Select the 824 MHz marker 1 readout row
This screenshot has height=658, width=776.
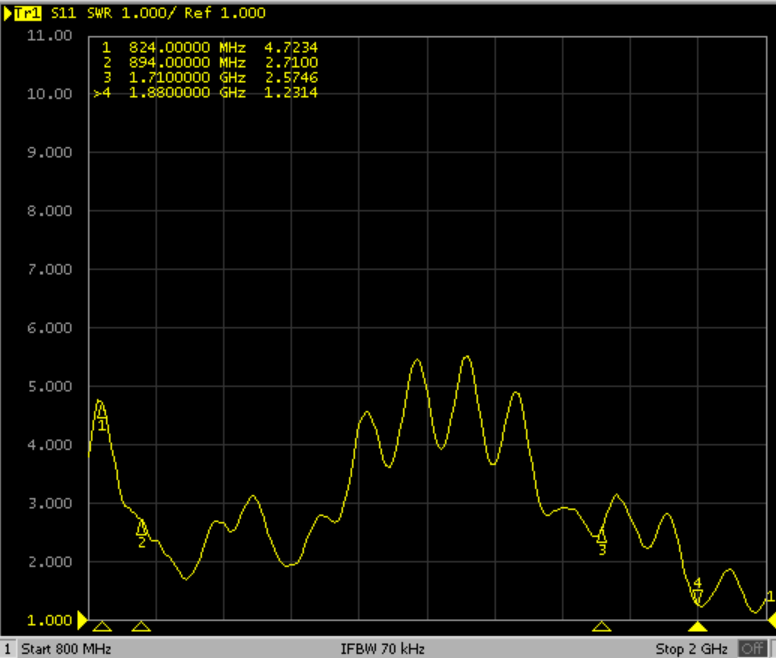(x=209, y=47)
